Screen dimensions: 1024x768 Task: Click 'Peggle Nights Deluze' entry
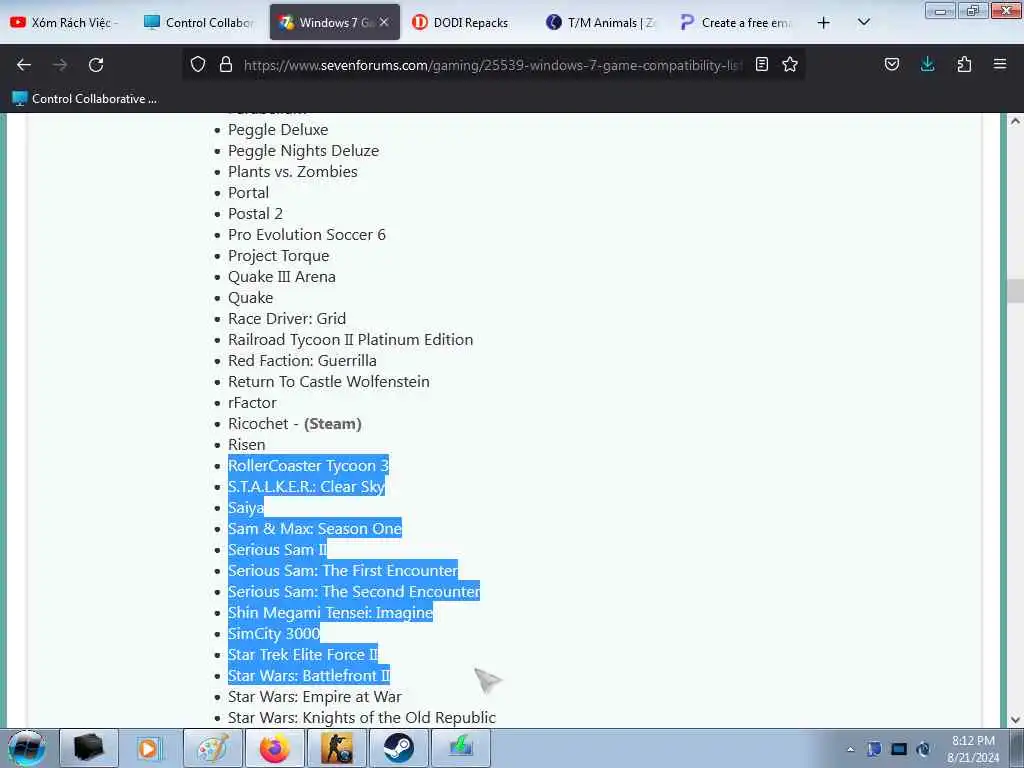pos(303,150)
